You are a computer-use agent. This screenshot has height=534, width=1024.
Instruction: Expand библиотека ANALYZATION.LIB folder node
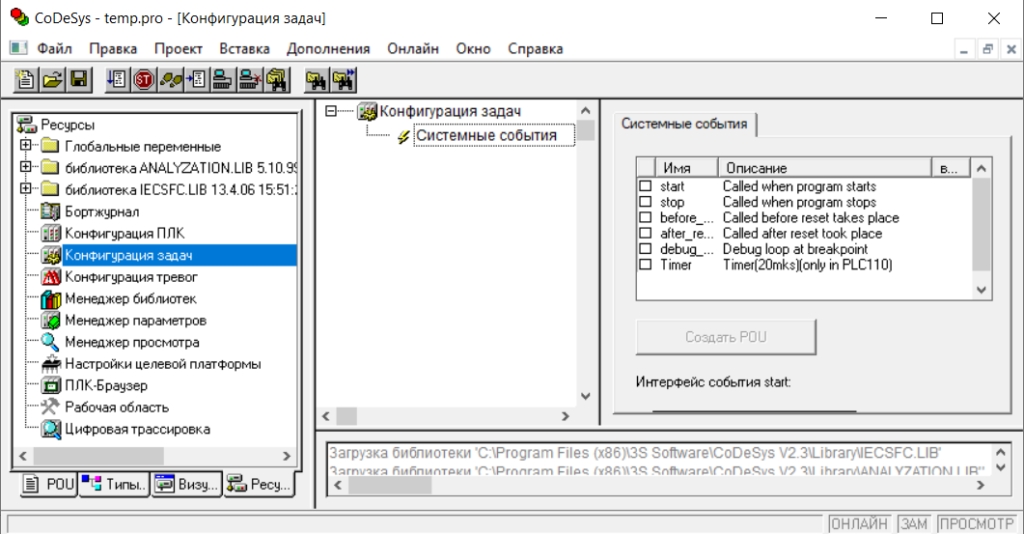25,167
